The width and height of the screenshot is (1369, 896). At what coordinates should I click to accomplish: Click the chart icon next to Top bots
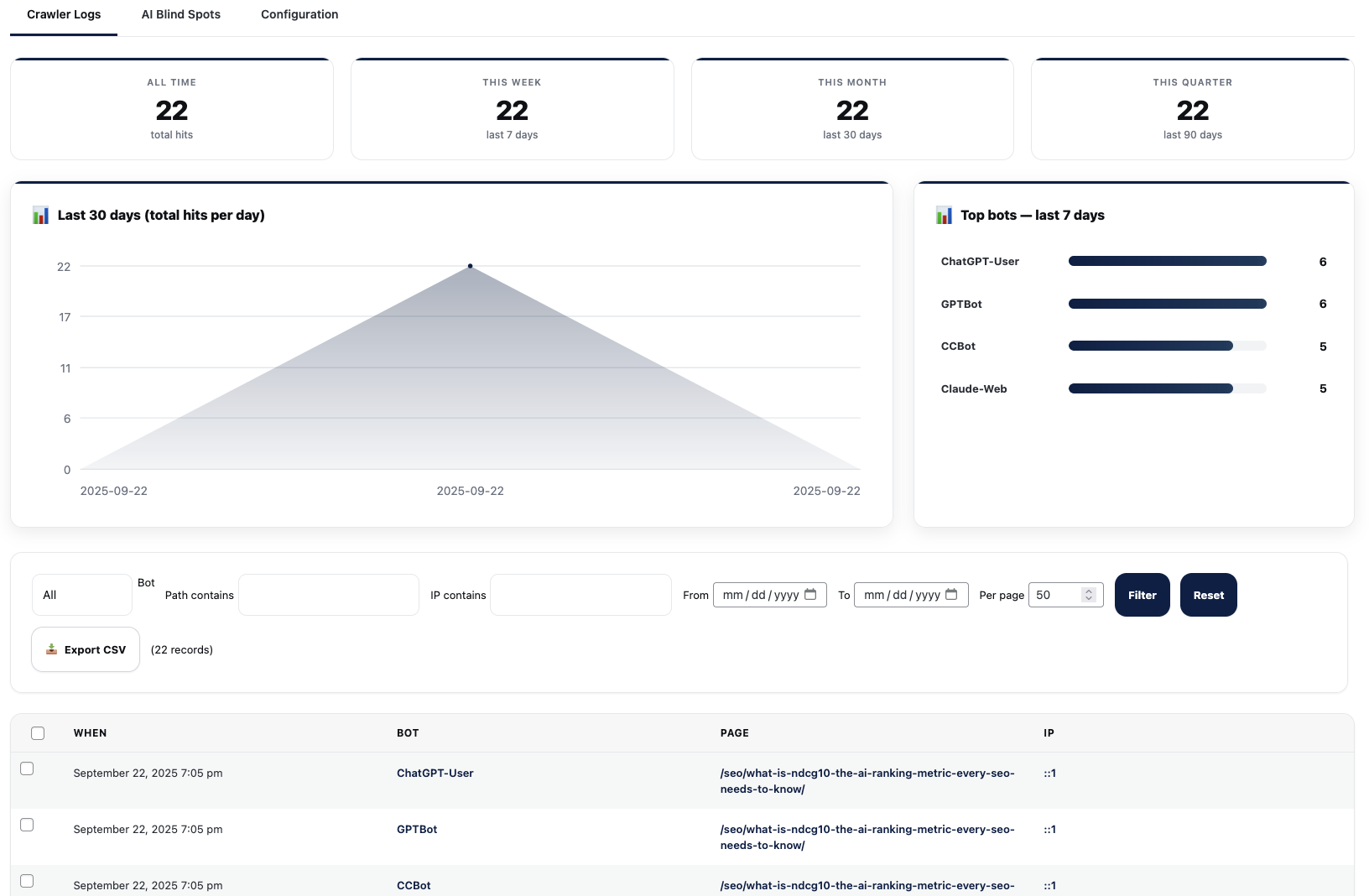click(944, 216)
